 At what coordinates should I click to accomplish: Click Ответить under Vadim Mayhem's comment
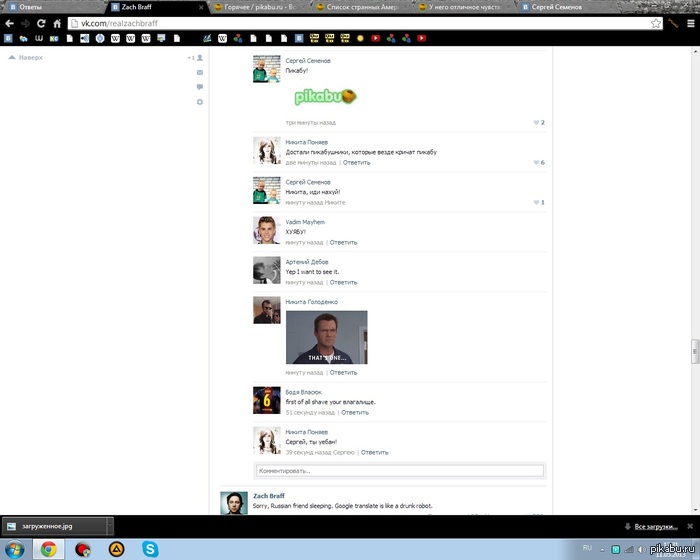coord(343,242)
